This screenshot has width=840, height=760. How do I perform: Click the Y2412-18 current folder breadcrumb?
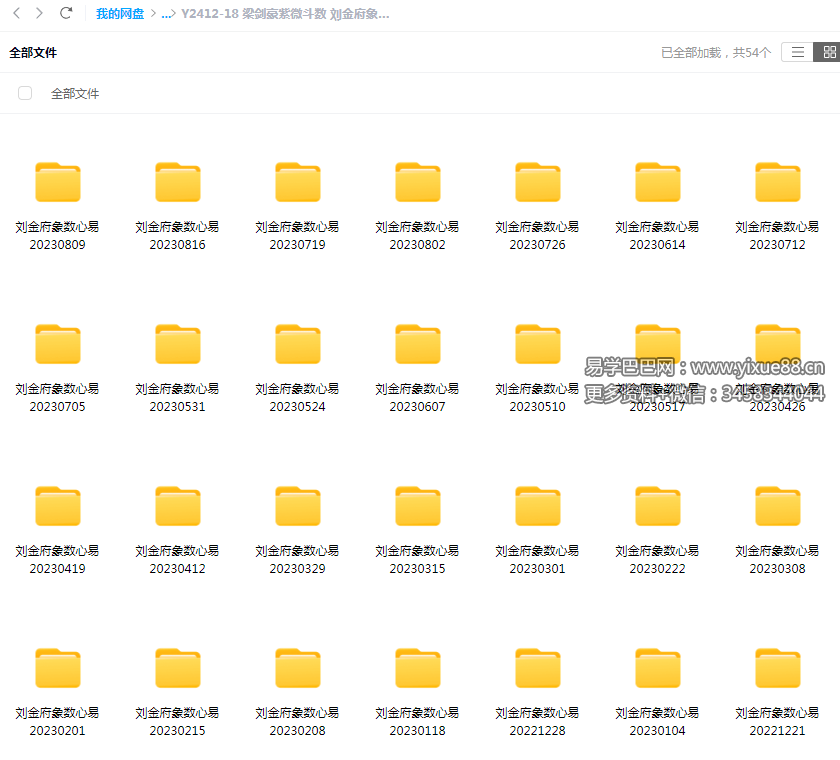[x=285, y=14]
